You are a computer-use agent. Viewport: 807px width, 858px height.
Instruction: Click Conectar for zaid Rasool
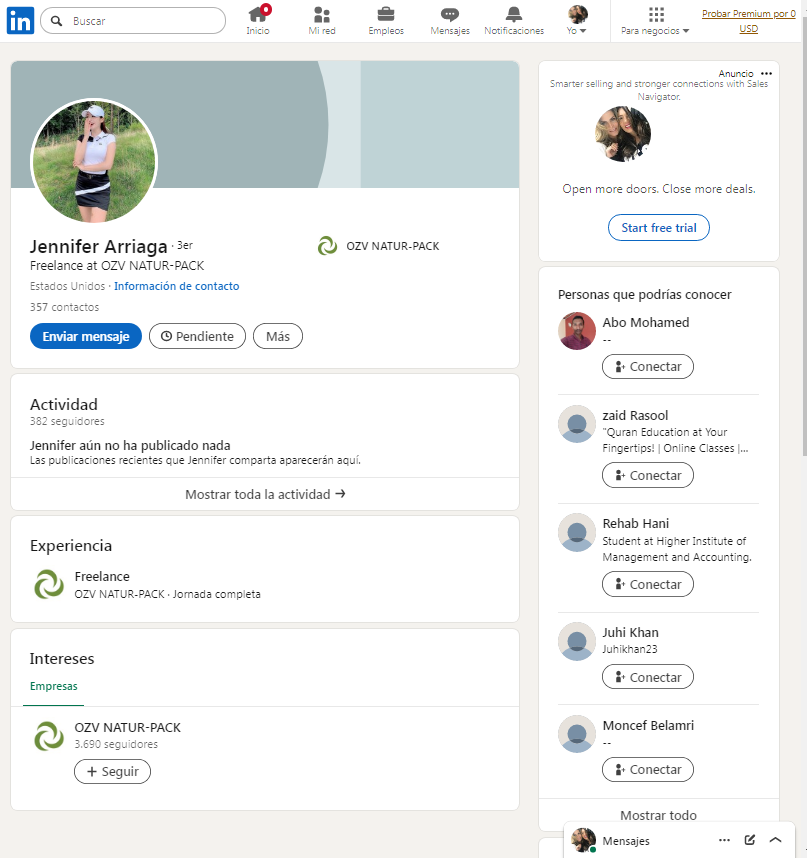pos(648,475)
